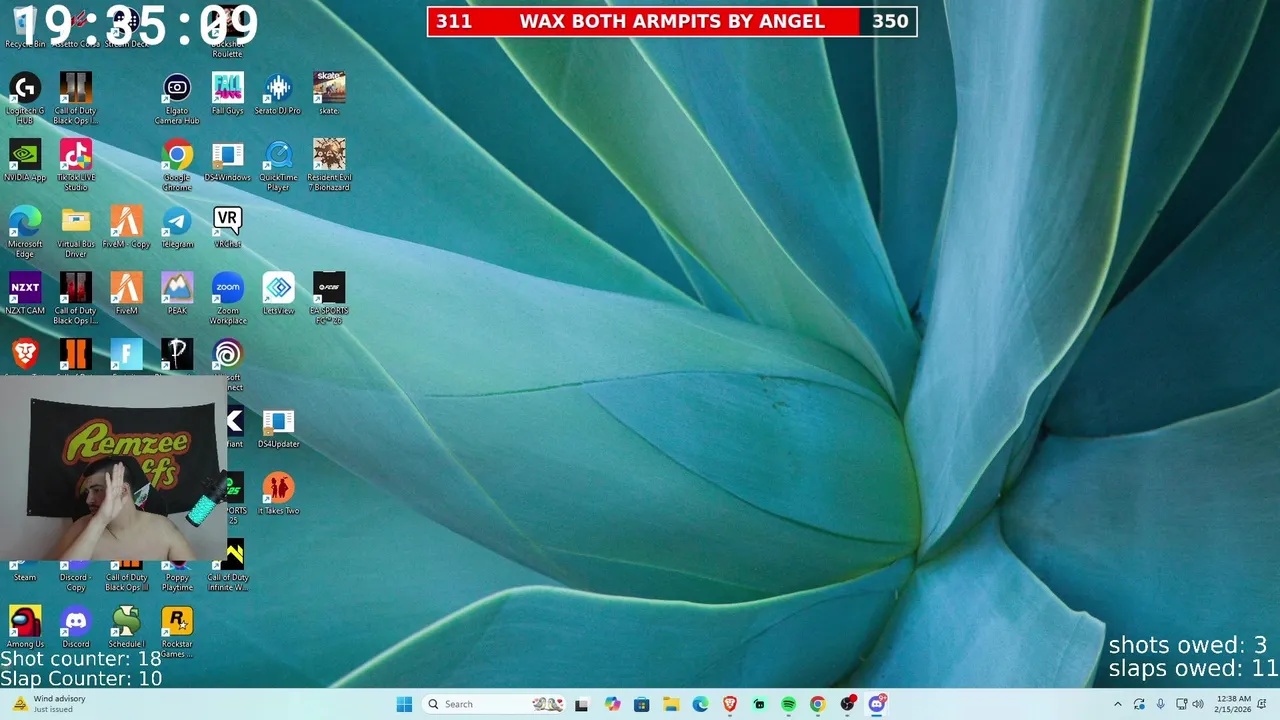Open Copilot from the taskbar
This screenshot has height=720, width=1280.
point(612,704)
